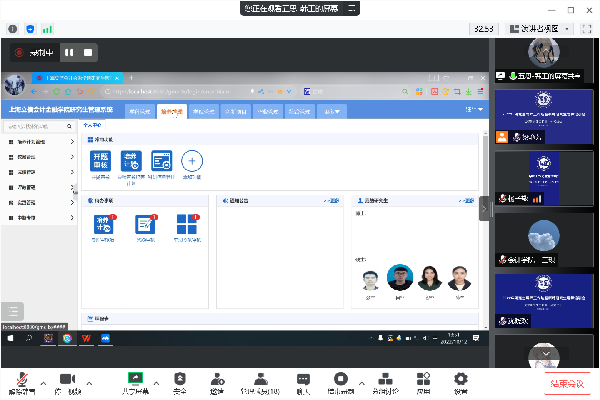Click the blue security shield status icon
Viewport: 600px width, 400px height.
point(30,29)
